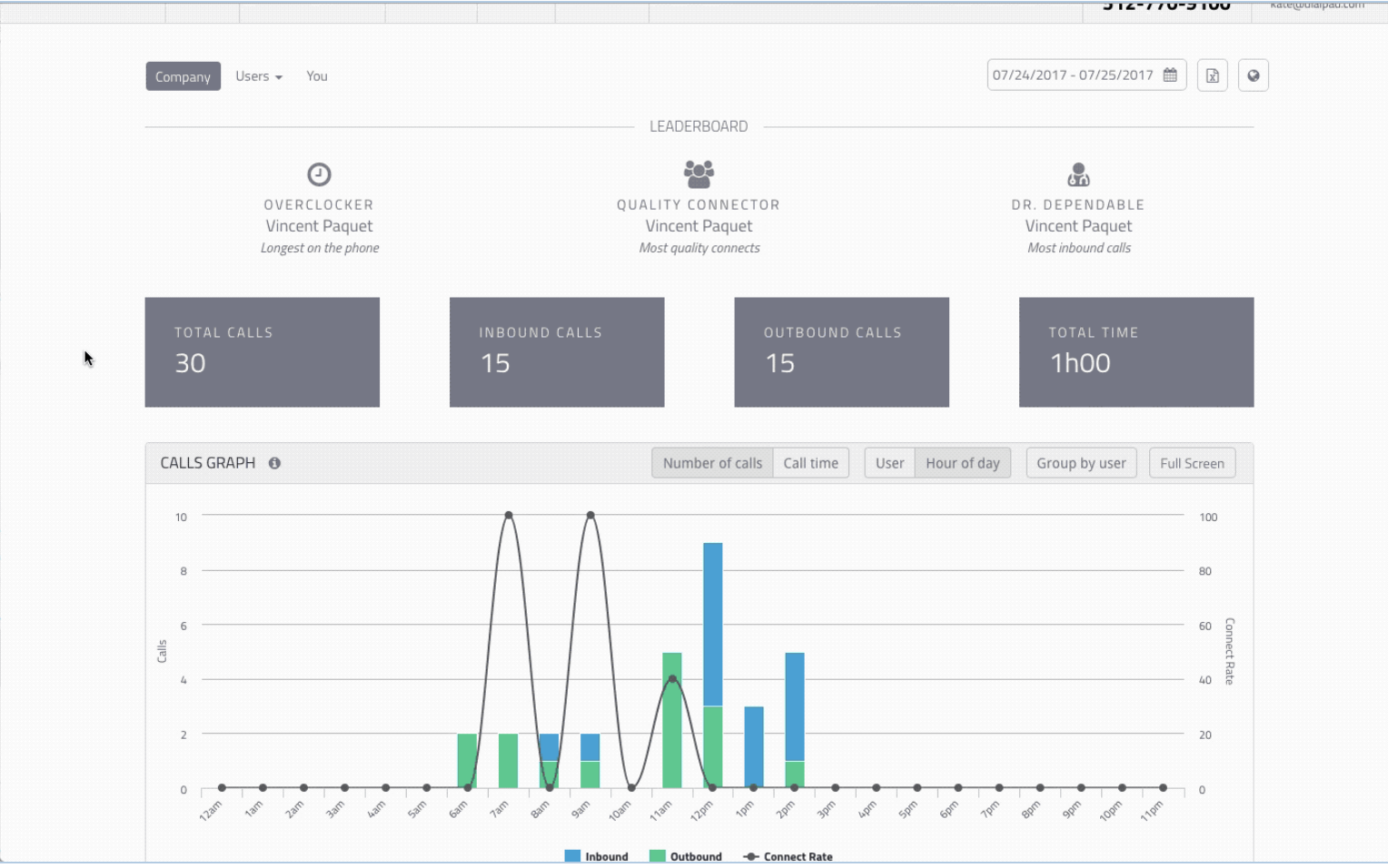1388x868 pixels.
Task: Switch graph to Number of calls
Action: (712, 463)
